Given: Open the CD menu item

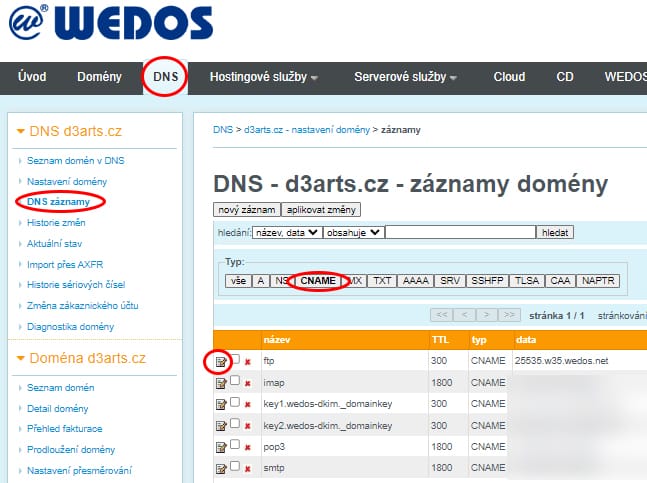Looking at the screenshot, I should point(564,77).
